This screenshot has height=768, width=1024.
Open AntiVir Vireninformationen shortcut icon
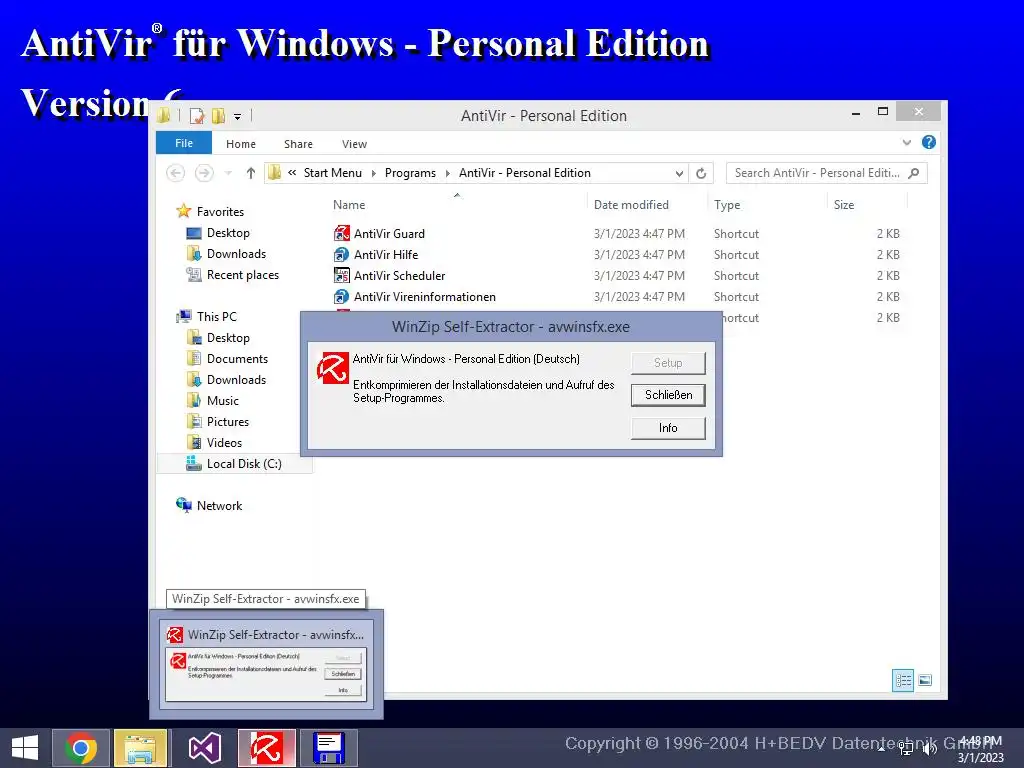point(342,296)
